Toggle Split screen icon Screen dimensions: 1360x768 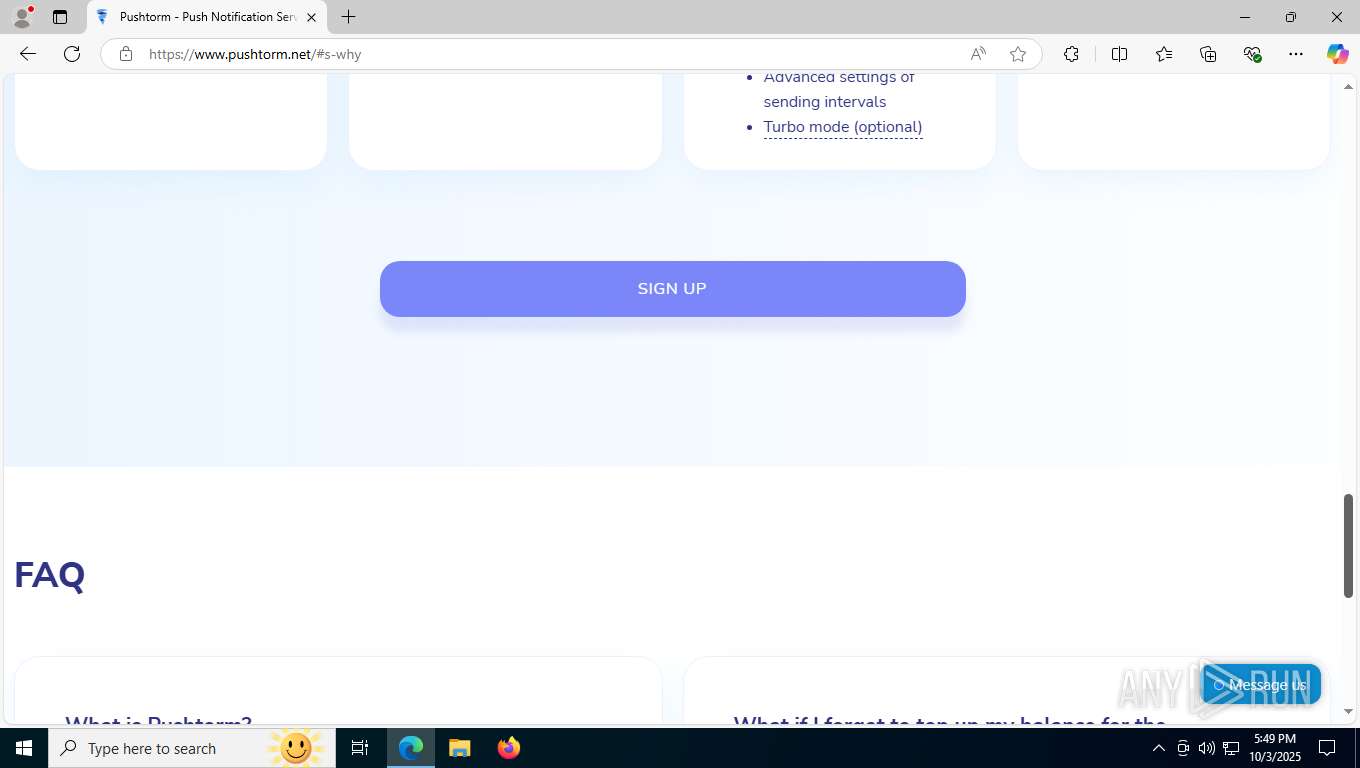[1119, 54]
